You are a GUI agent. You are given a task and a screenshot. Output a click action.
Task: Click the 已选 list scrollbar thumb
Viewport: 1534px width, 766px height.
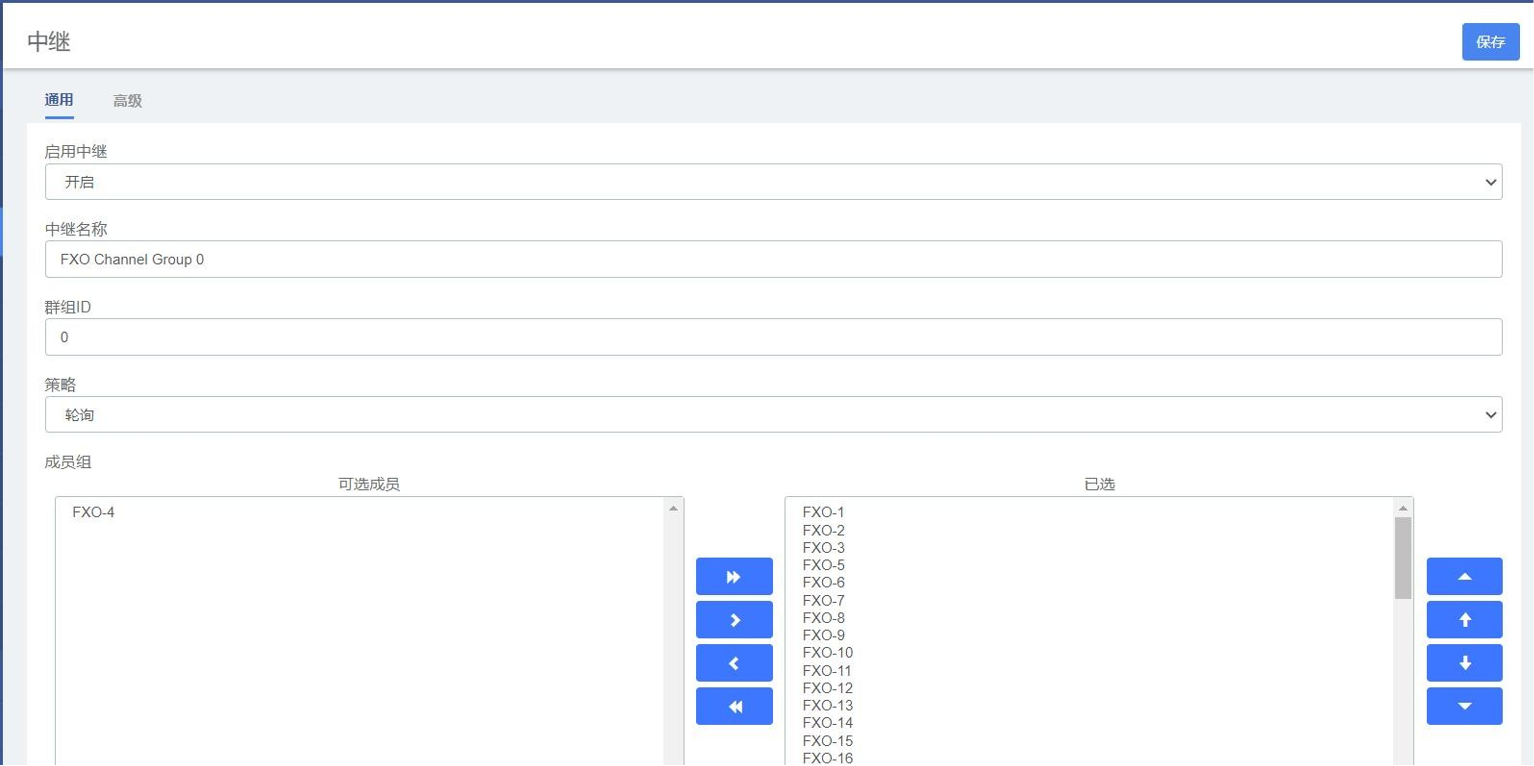pos(1403,557)
